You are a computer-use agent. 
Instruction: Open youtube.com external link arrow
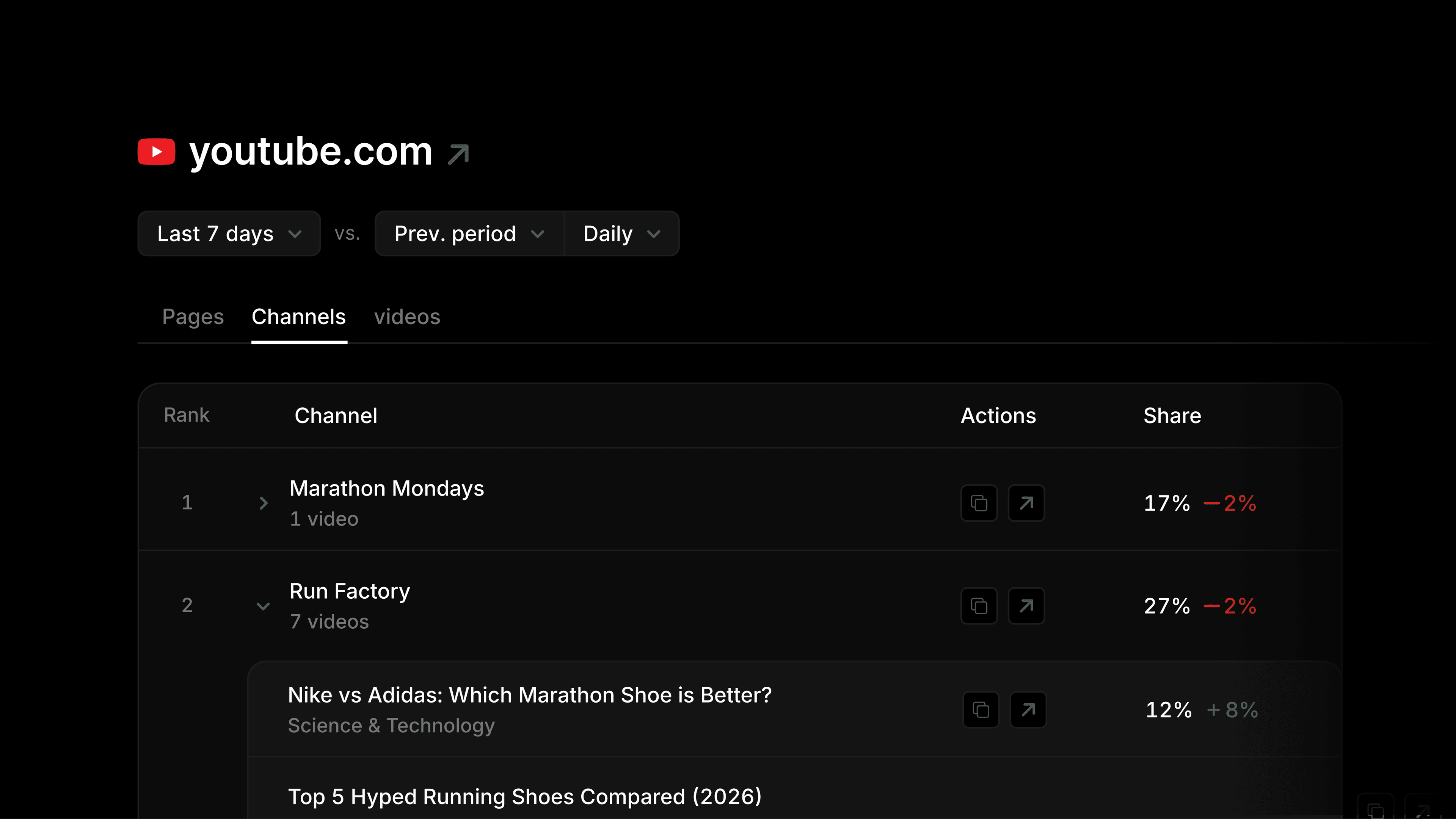click(x=458, y=154)
